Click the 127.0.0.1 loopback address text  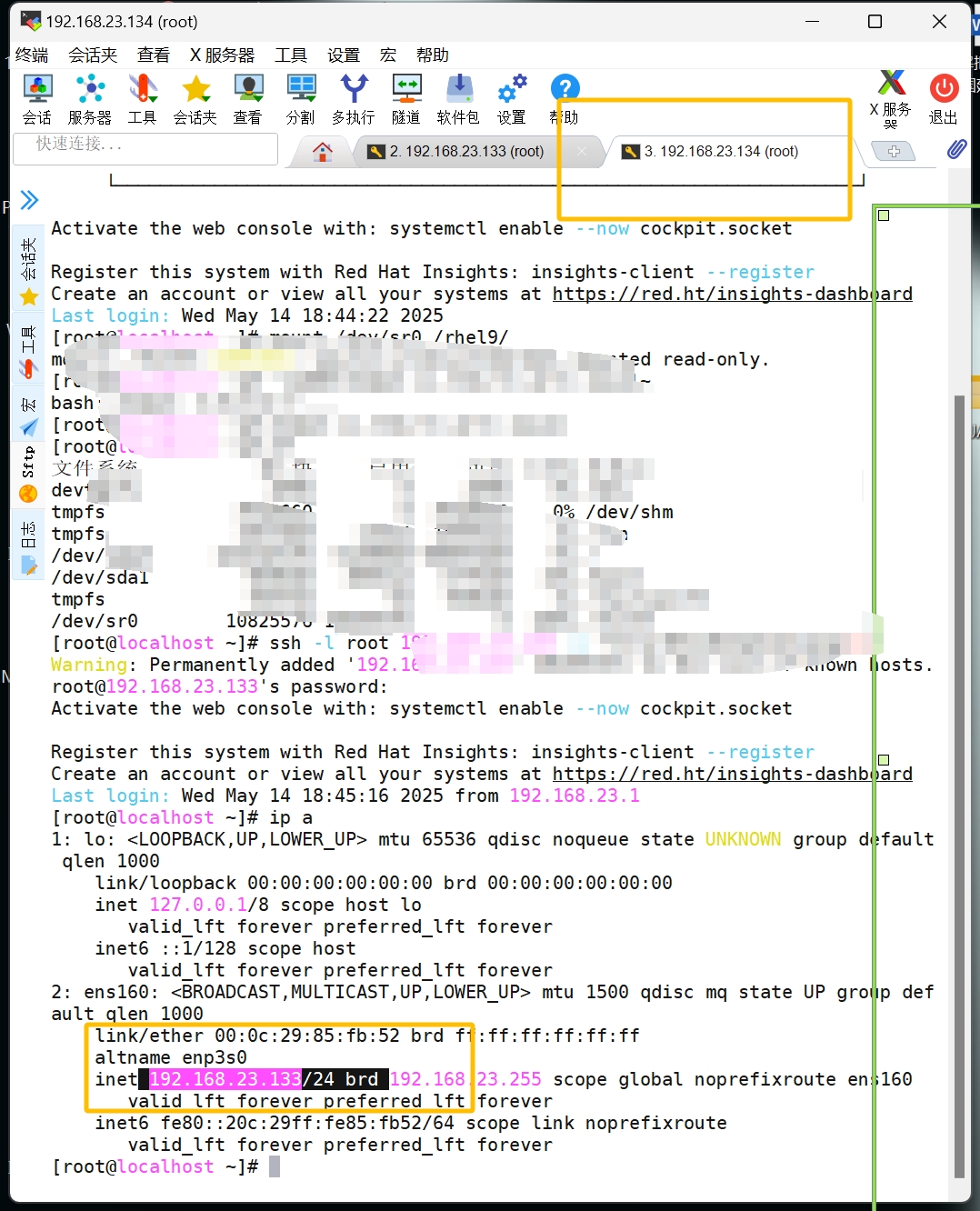(x=198, y=905)
